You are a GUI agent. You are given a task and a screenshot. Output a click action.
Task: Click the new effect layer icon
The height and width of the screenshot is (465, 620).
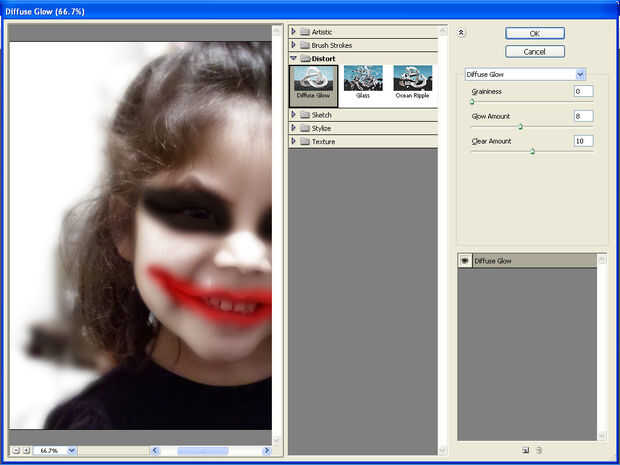pos(525,450)
